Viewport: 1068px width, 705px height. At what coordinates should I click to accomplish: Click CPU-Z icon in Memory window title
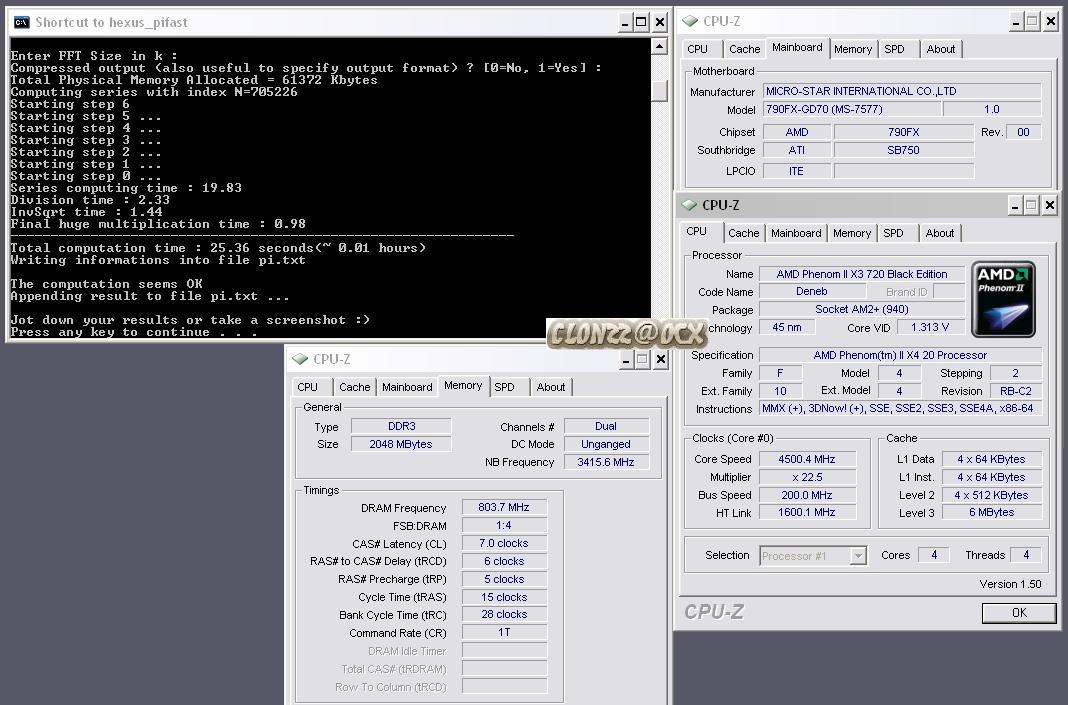point(300,359)
